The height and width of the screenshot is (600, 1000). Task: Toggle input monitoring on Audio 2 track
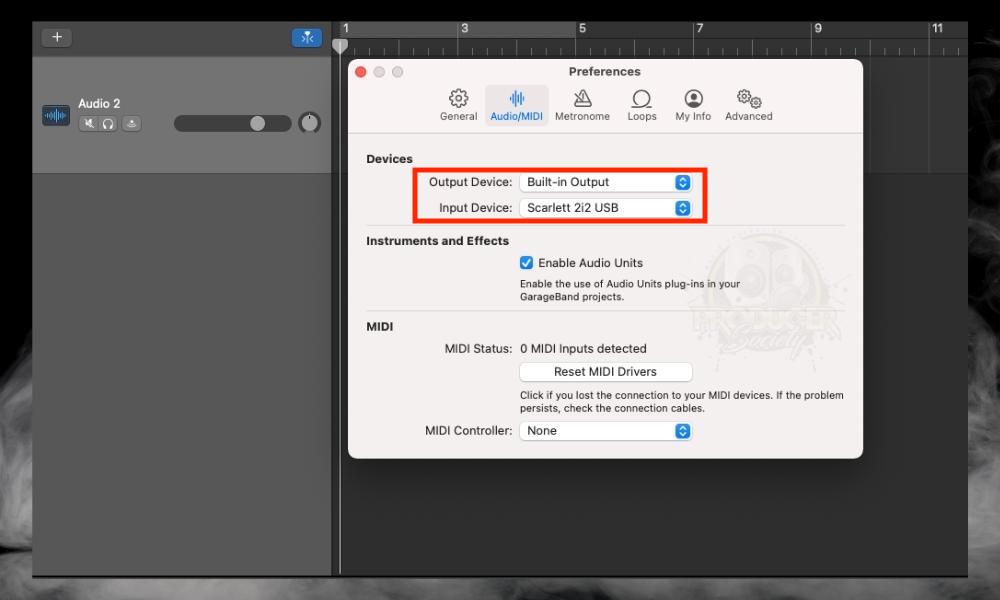coord(131,124)
